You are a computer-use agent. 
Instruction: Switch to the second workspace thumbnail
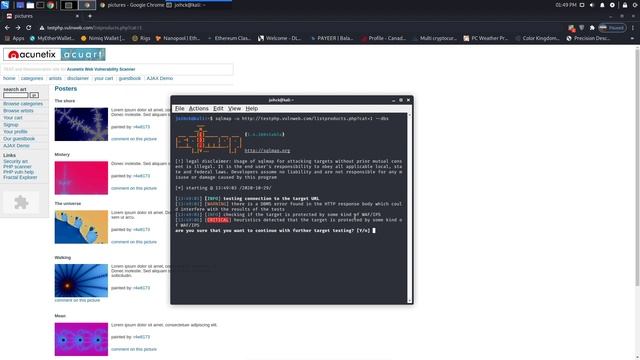[87, 5]
